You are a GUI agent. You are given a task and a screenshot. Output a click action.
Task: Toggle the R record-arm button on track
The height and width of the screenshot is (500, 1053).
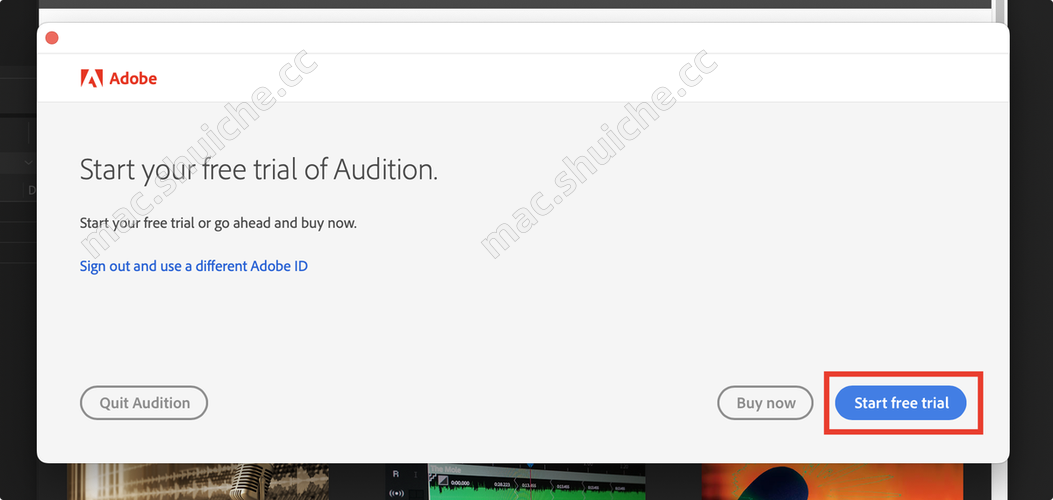pyautogui.click(x=396, y=474)
